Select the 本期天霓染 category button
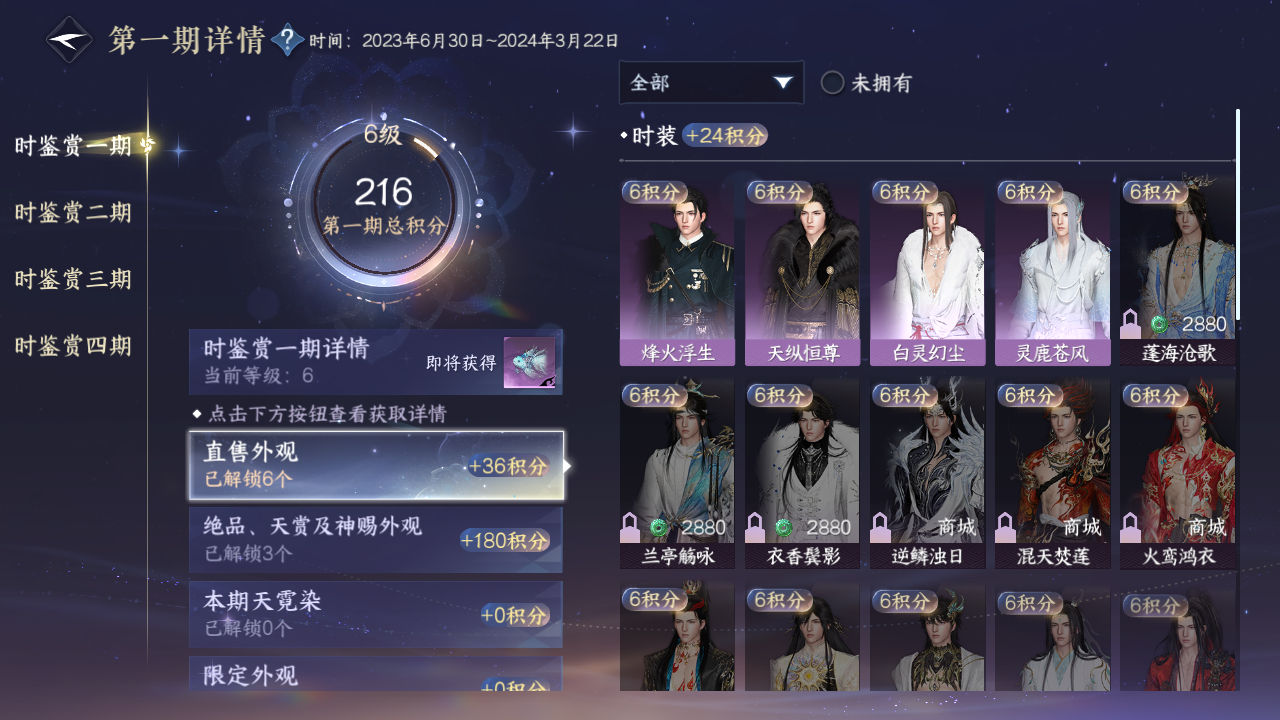 376,615
